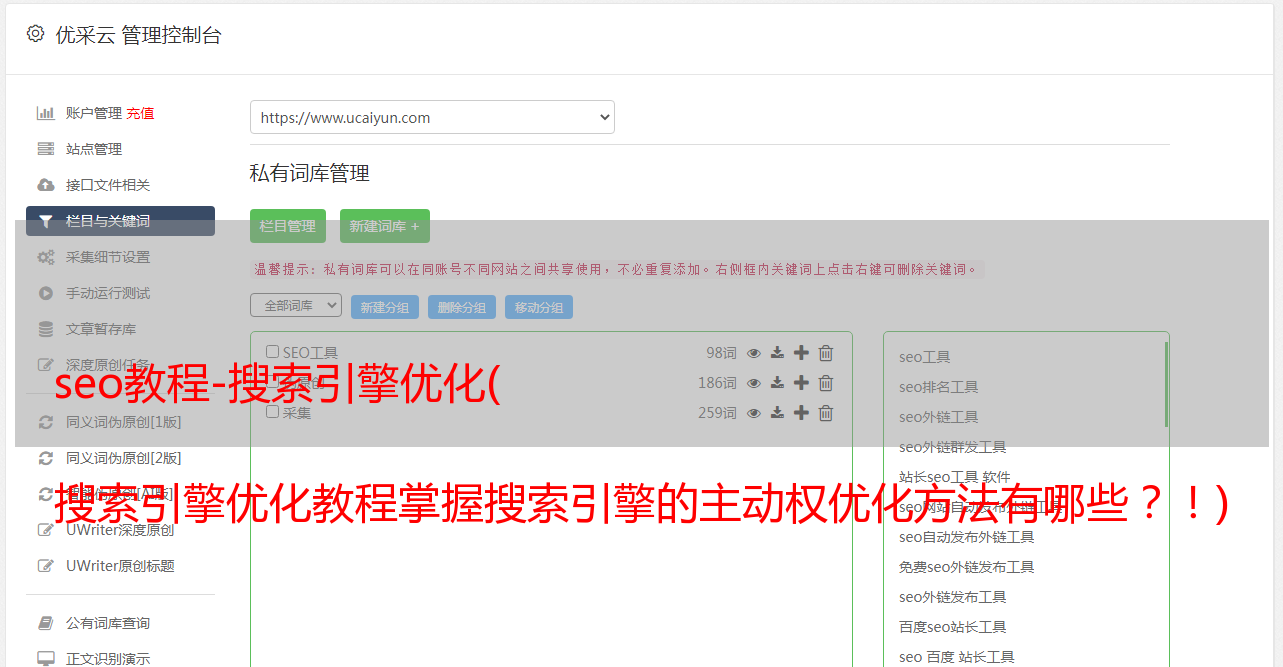Click the keyword 百度seo站长工具
The image size is (1283, 667).
click(x=952, y=627)
